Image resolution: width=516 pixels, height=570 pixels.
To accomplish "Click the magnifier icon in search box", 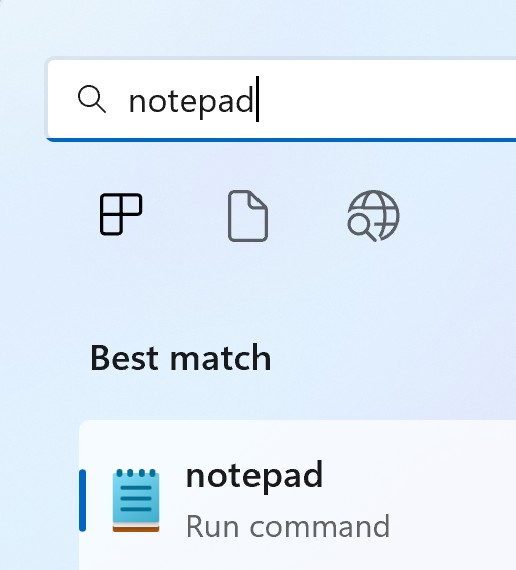I will click(x=92, y=99).
